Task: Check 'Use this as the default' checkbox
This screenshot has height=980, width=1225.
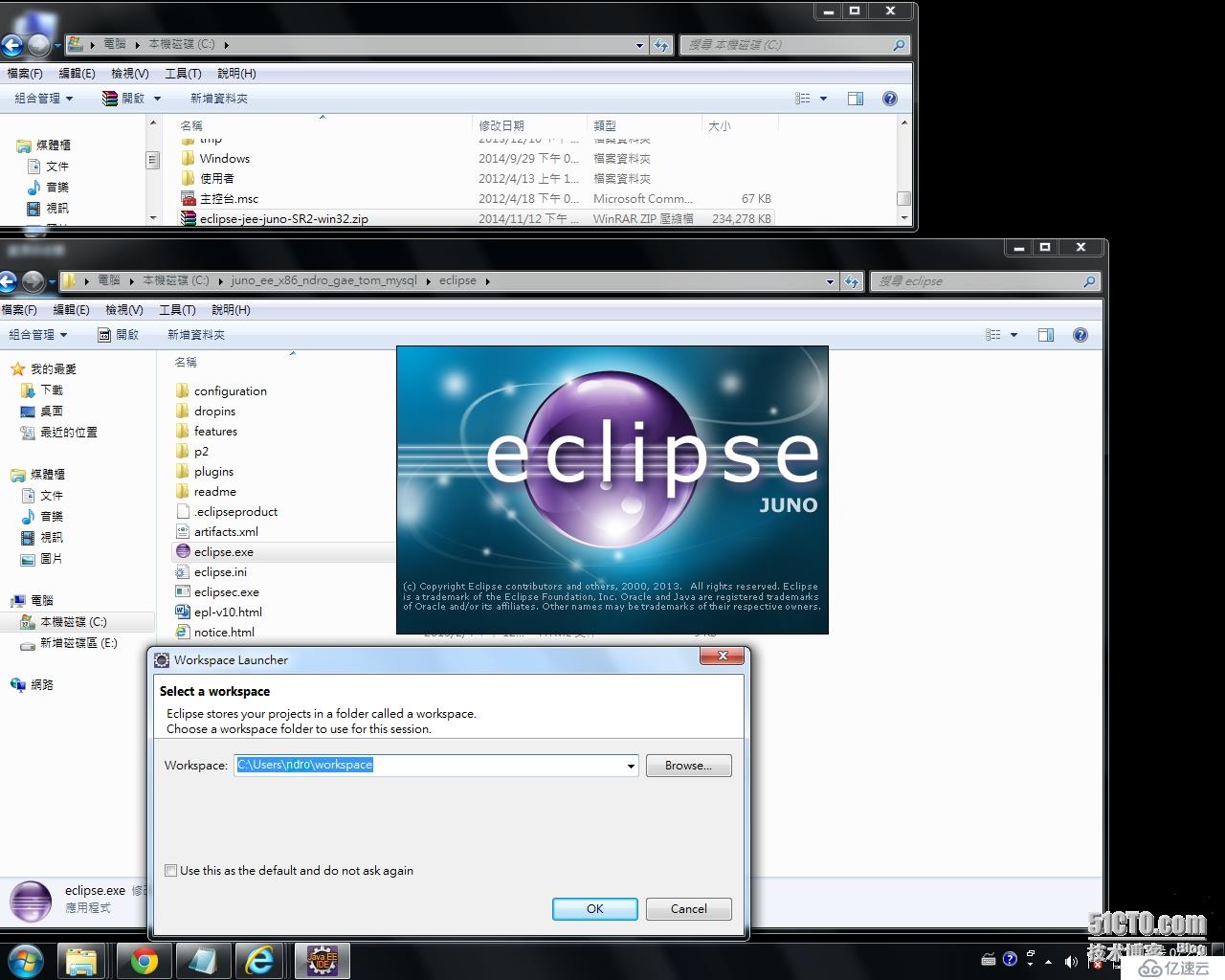Action: click(x=171, y=871)
